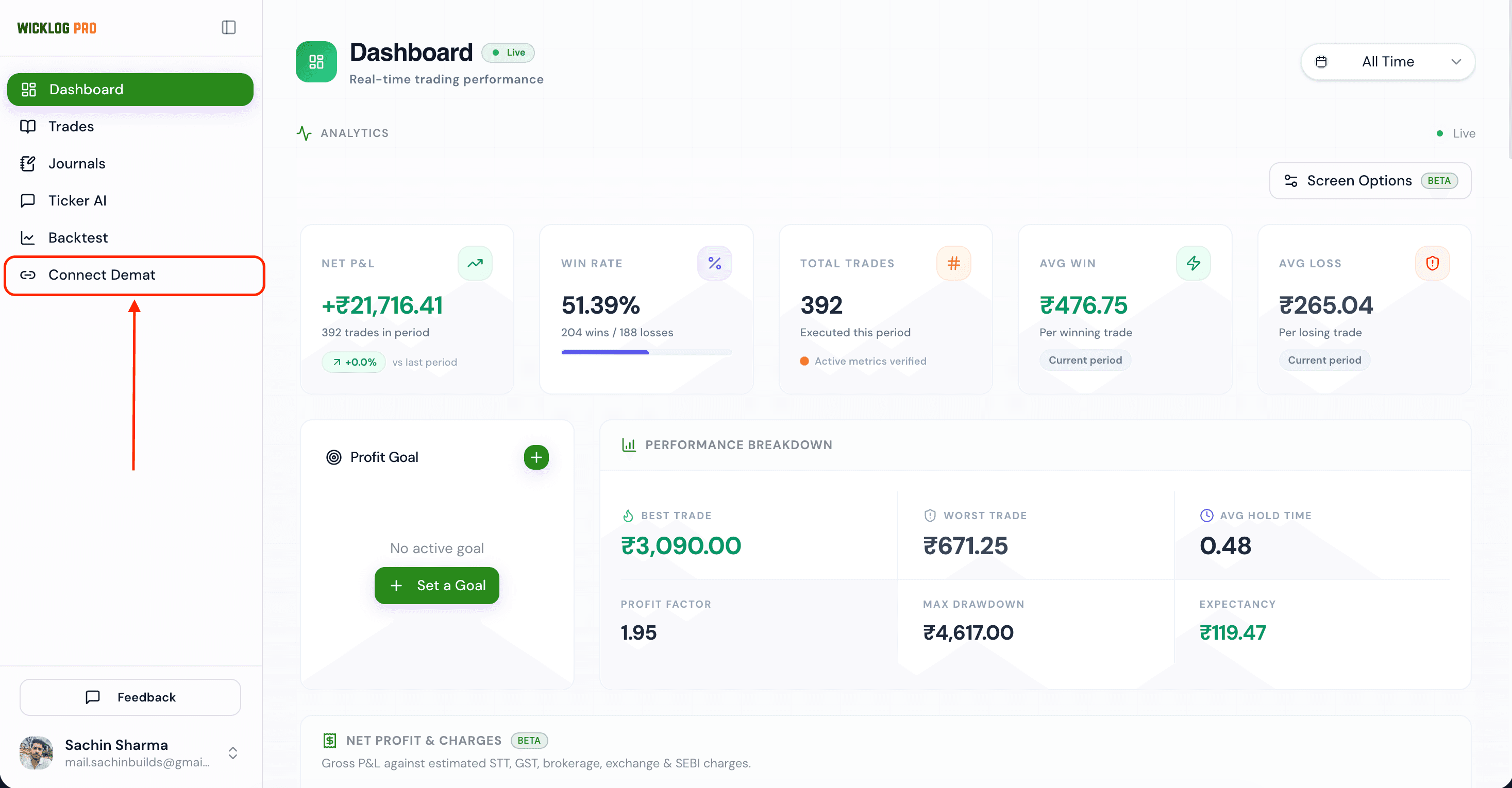This screenshot has height=788, width=1512.
Task: Click the Feedback button
Action: coord(130,697)
